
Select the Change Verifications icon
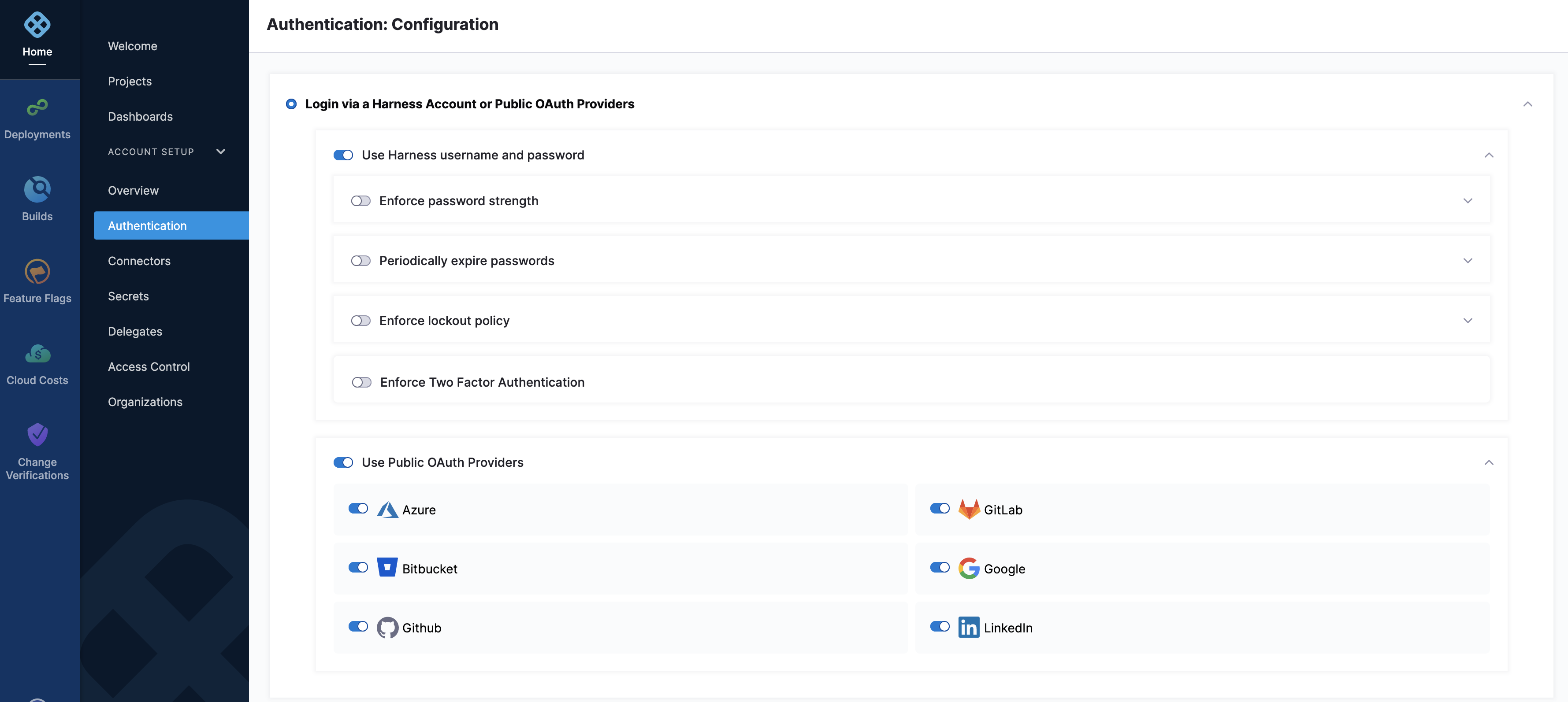(37, 436)
